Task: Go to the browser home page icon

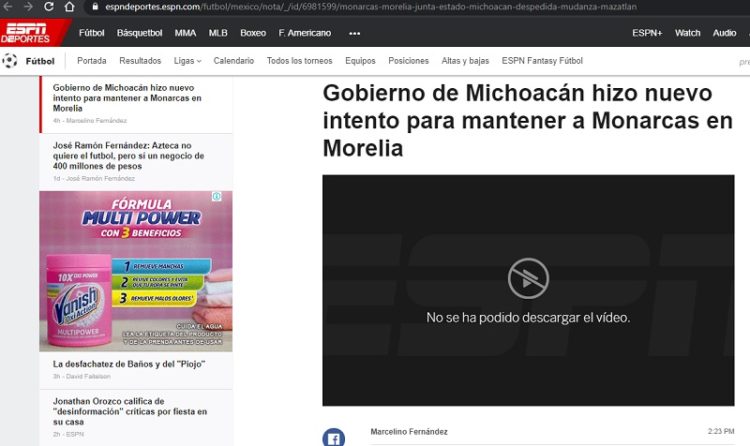Action: click(x=69, y=7)
